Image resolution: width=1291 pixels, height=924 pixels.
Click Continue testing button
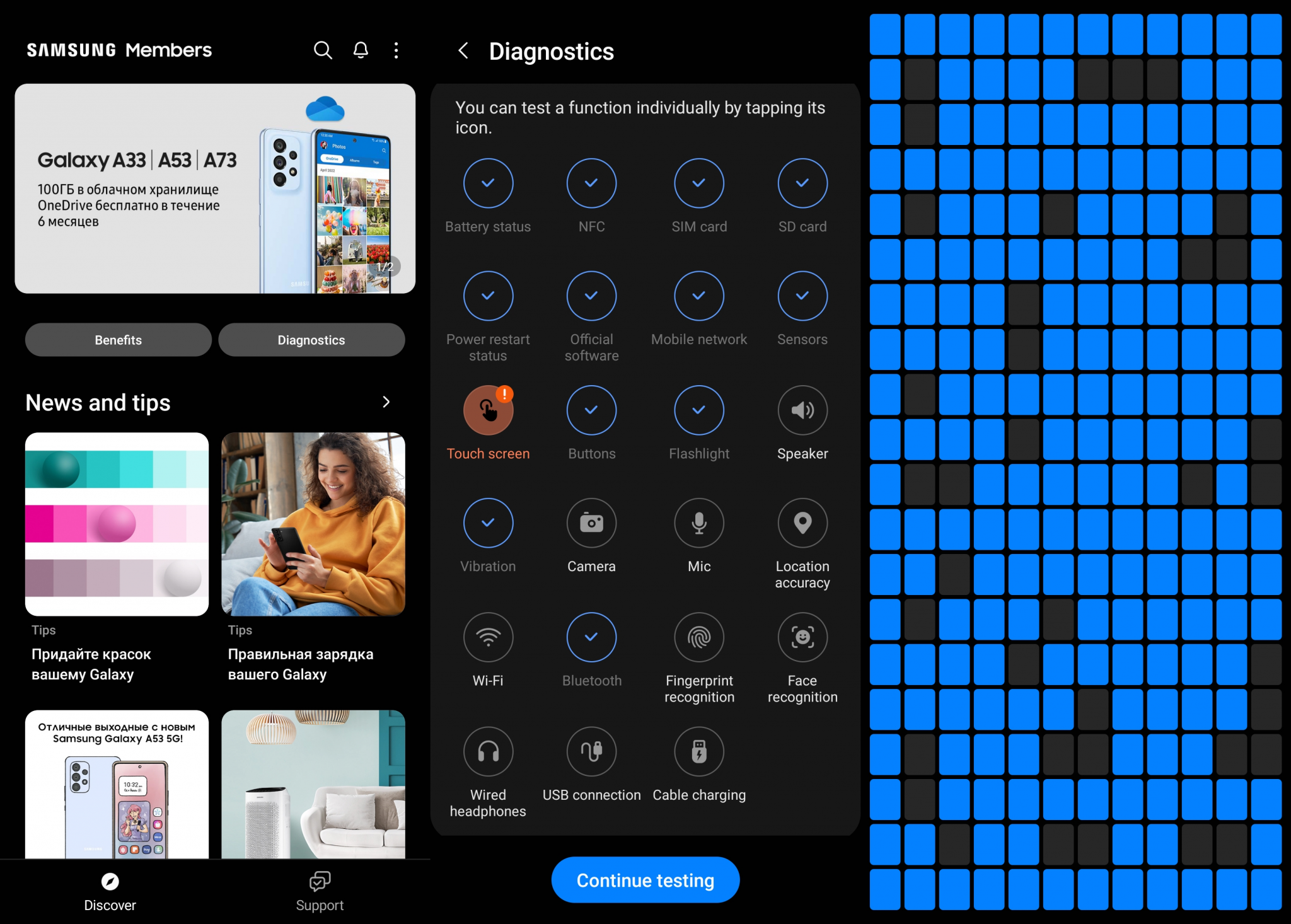tap(644, 881)
